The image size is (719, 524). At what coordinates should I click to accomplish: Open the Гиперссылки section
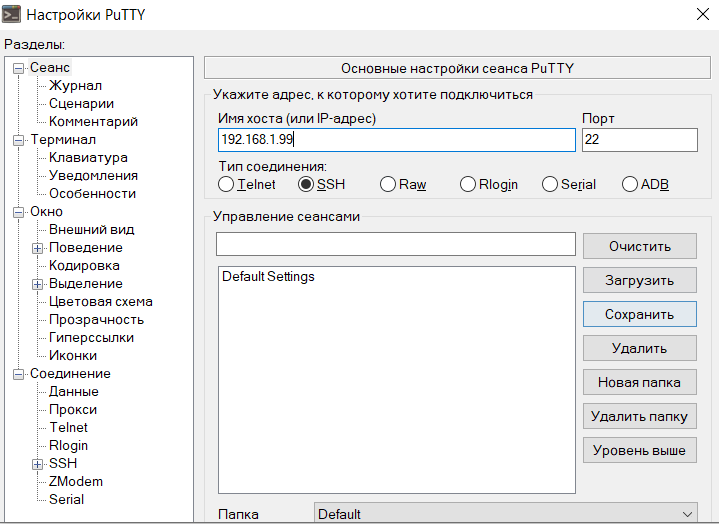[x=91, y=337]
